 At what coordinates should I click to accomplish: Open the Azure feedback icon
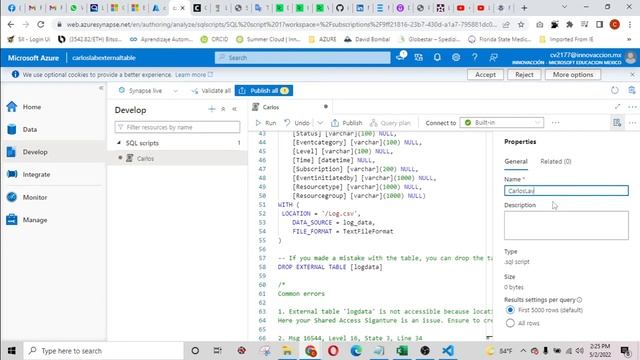click(x=493, y=58)
